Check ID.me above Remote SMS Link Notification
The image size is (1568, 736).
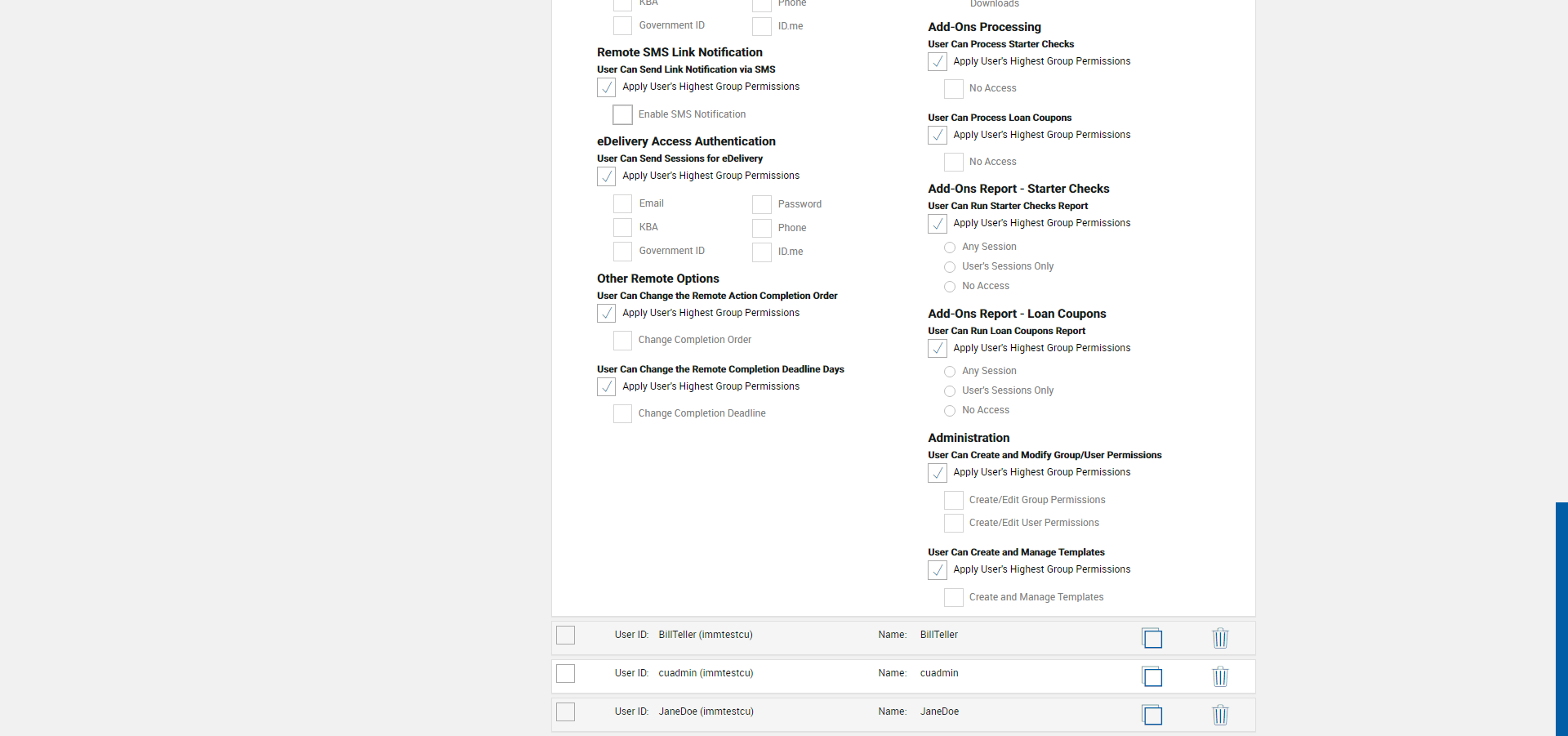click(x=762, y=26)
